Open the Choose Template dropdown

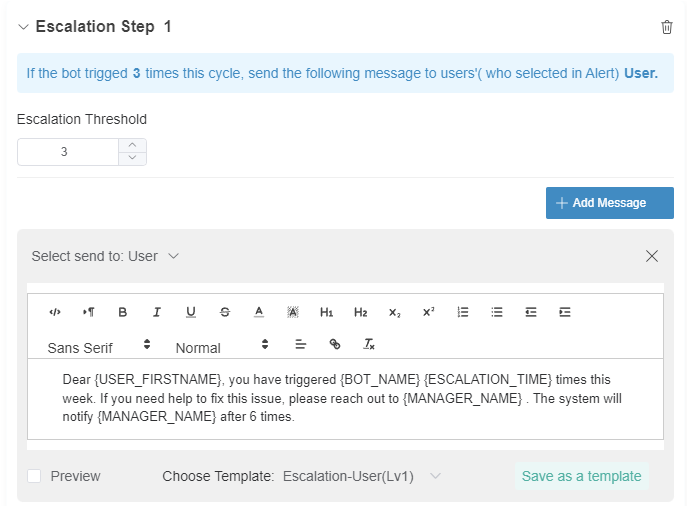click(361, 476)
